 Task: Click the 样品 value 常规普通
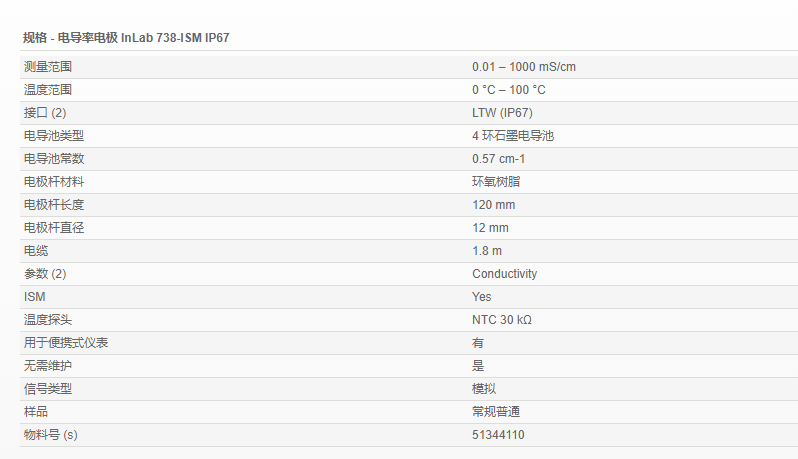[x=496, y=412]
